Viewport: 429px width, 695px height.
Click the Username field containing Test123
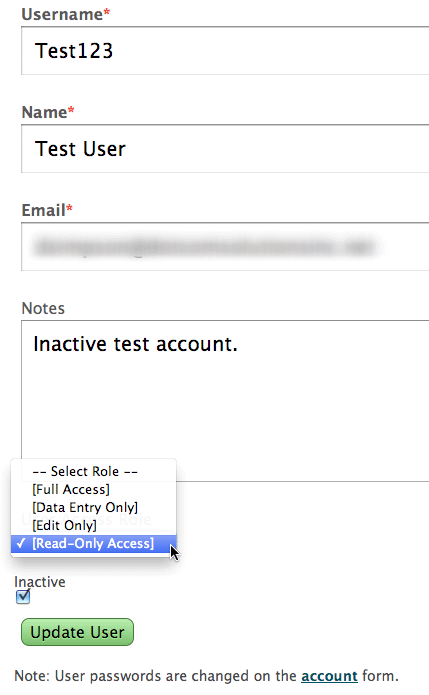pyautogui.click(x=225, y=51)
